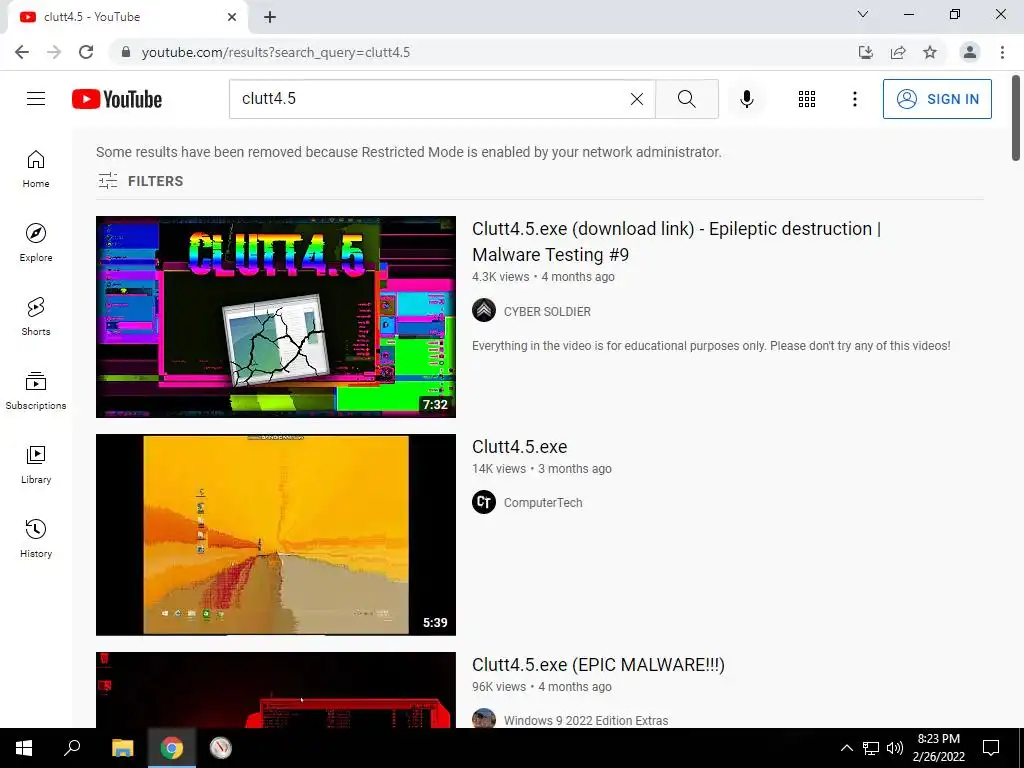
Task: Close the clutt4.5 - YouTube tab
Action: (x=232, y=17)
